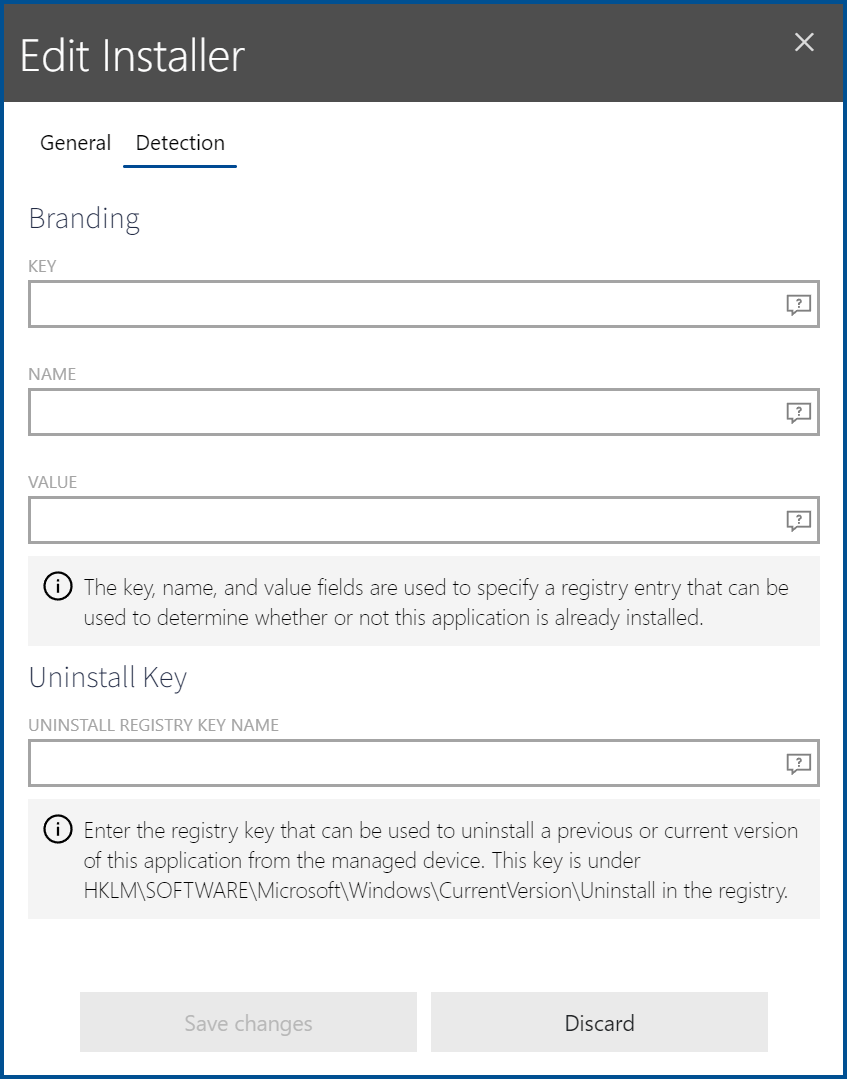Click the UNINSTALL REGISTRY KEY NAME field
The width and height of the screenshot is (847, 1079).
click(x=400, y=763)
